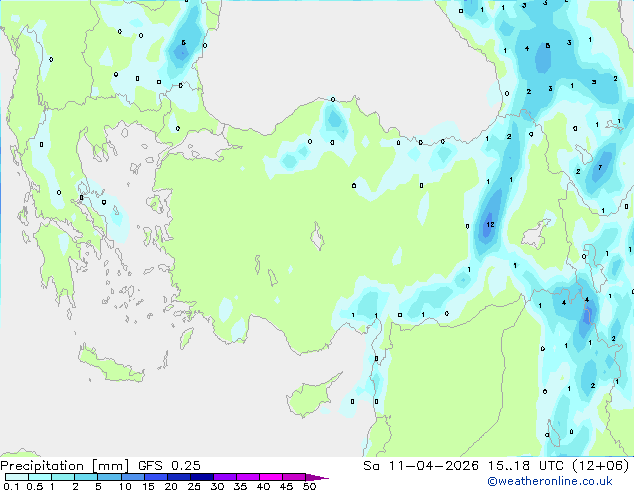634x490 pixels.
Task: Click the "0.5" legend scale label
Action: (34, 486)
